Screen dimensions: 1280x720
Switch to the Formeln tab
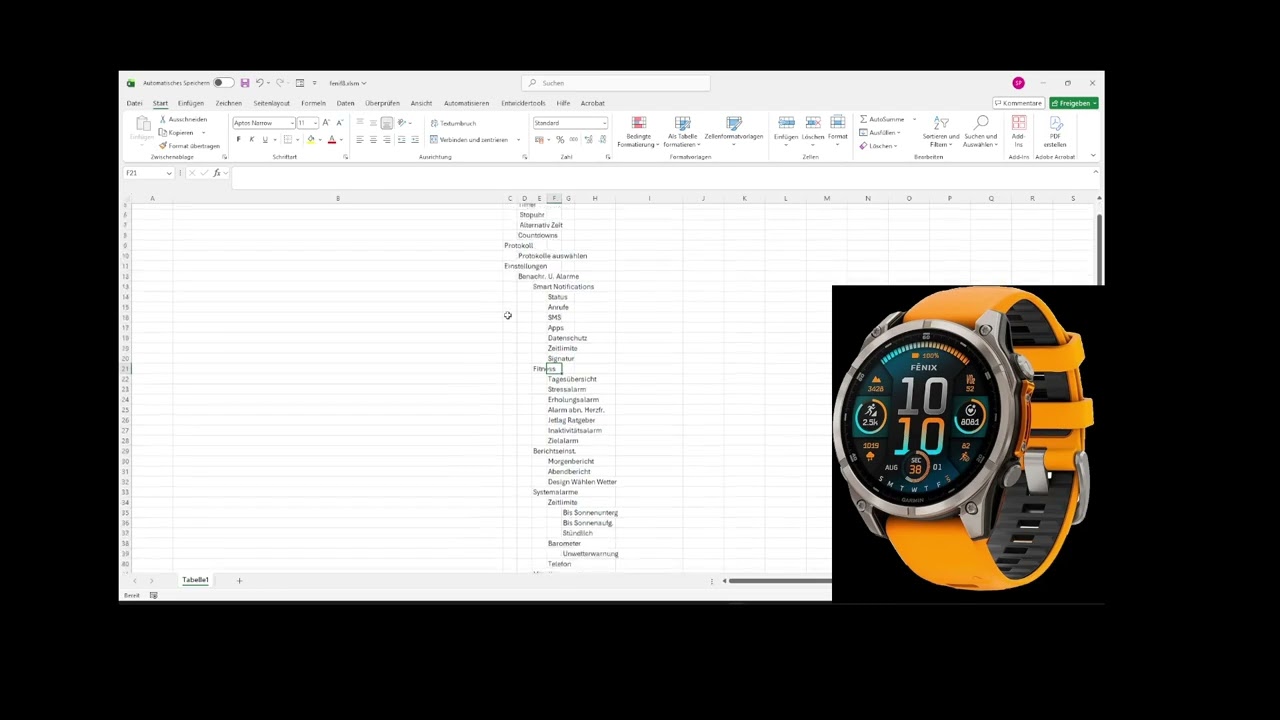313,103
